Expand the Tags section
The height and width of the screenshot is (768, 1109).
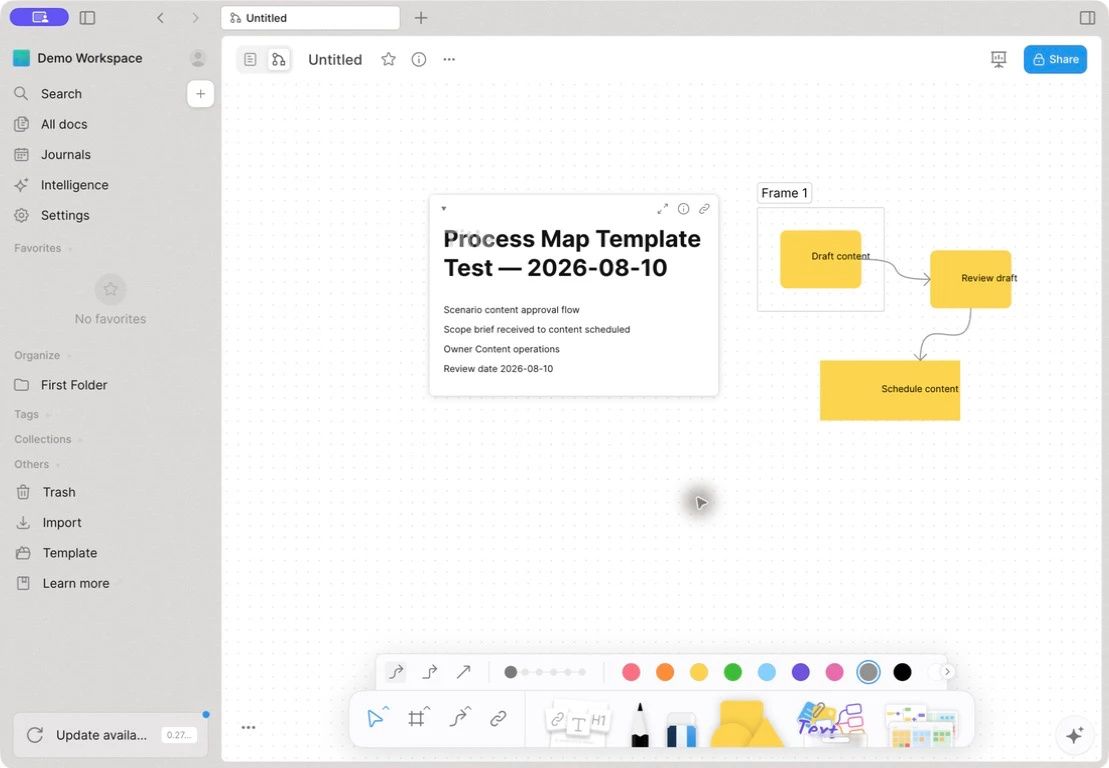tap(32, 414)
